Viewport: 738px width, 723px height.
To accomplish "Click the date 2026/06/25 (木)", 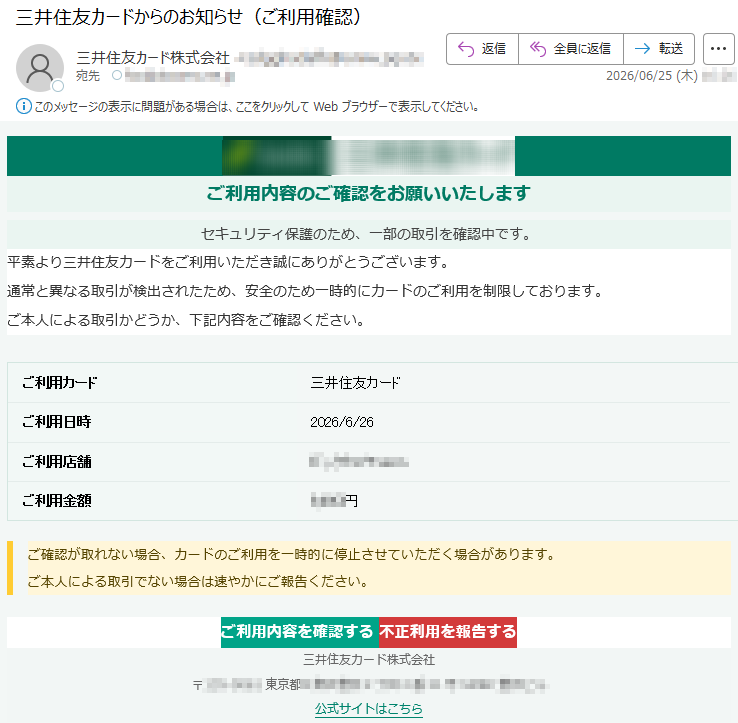I will pyautogui.click(x=651, y=76).
